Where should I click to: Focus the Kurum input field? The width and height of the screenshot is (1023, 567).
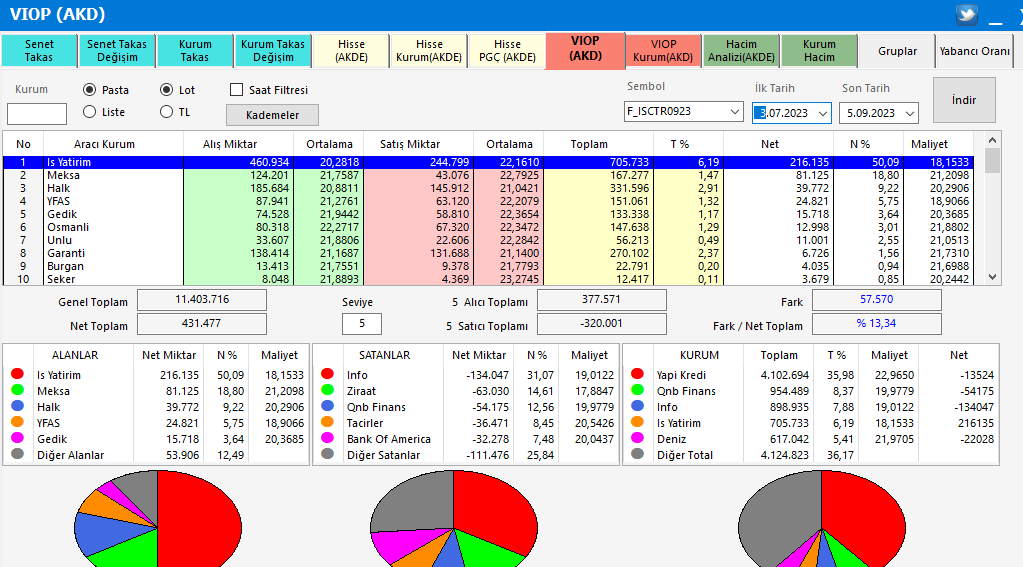(37, 114)
